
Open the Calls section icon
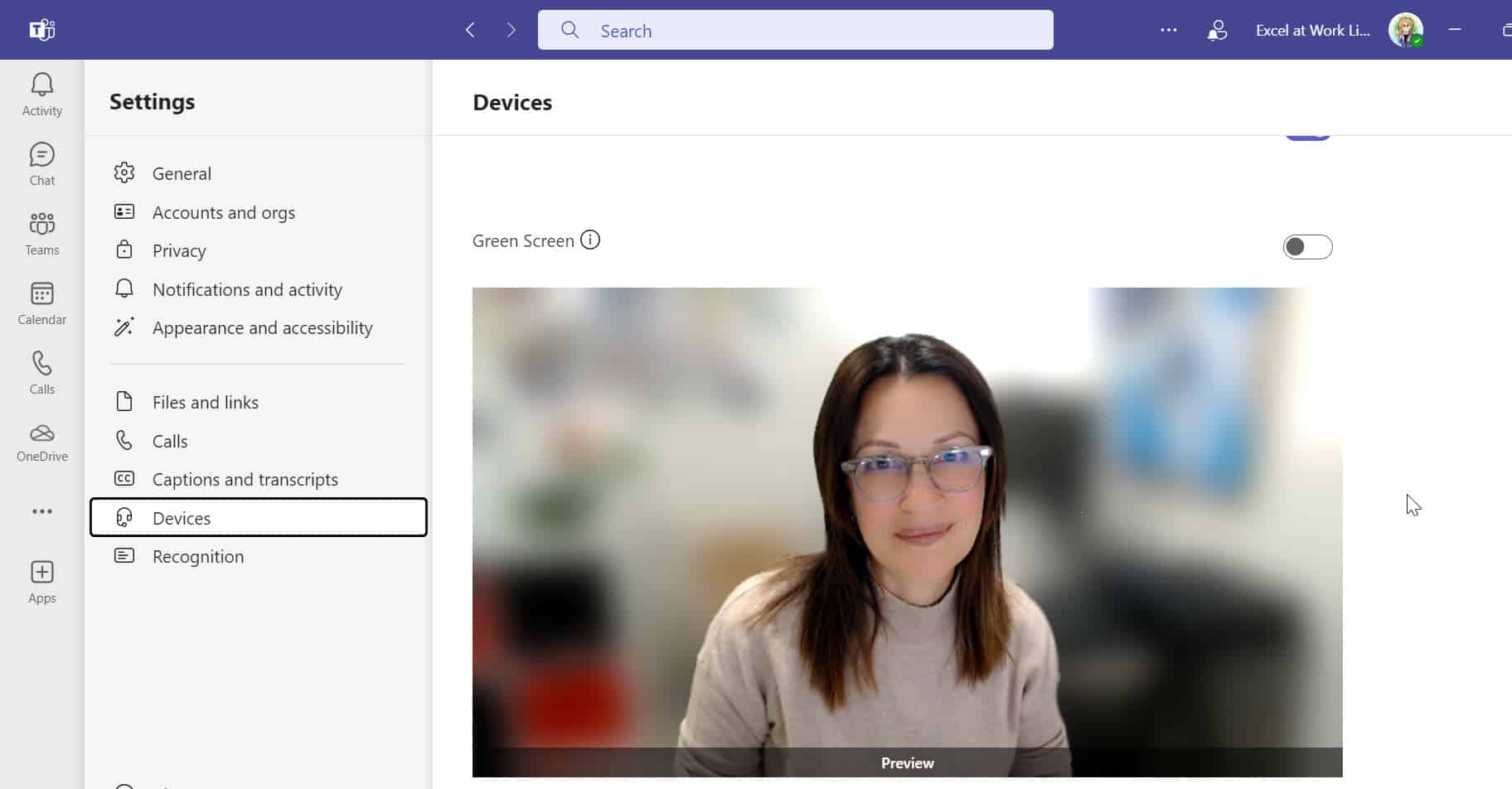click(41, 370)
